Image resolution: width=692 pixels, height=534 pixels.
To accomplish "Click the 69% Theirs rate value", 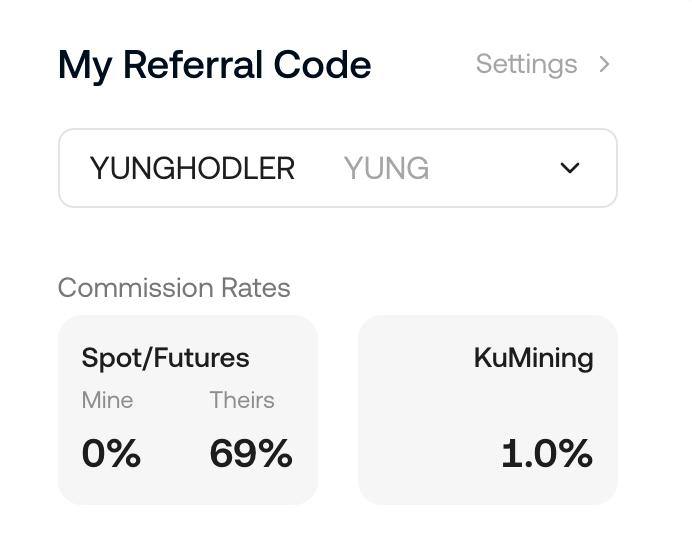I will pyautogui.click(x=251, y=453).
